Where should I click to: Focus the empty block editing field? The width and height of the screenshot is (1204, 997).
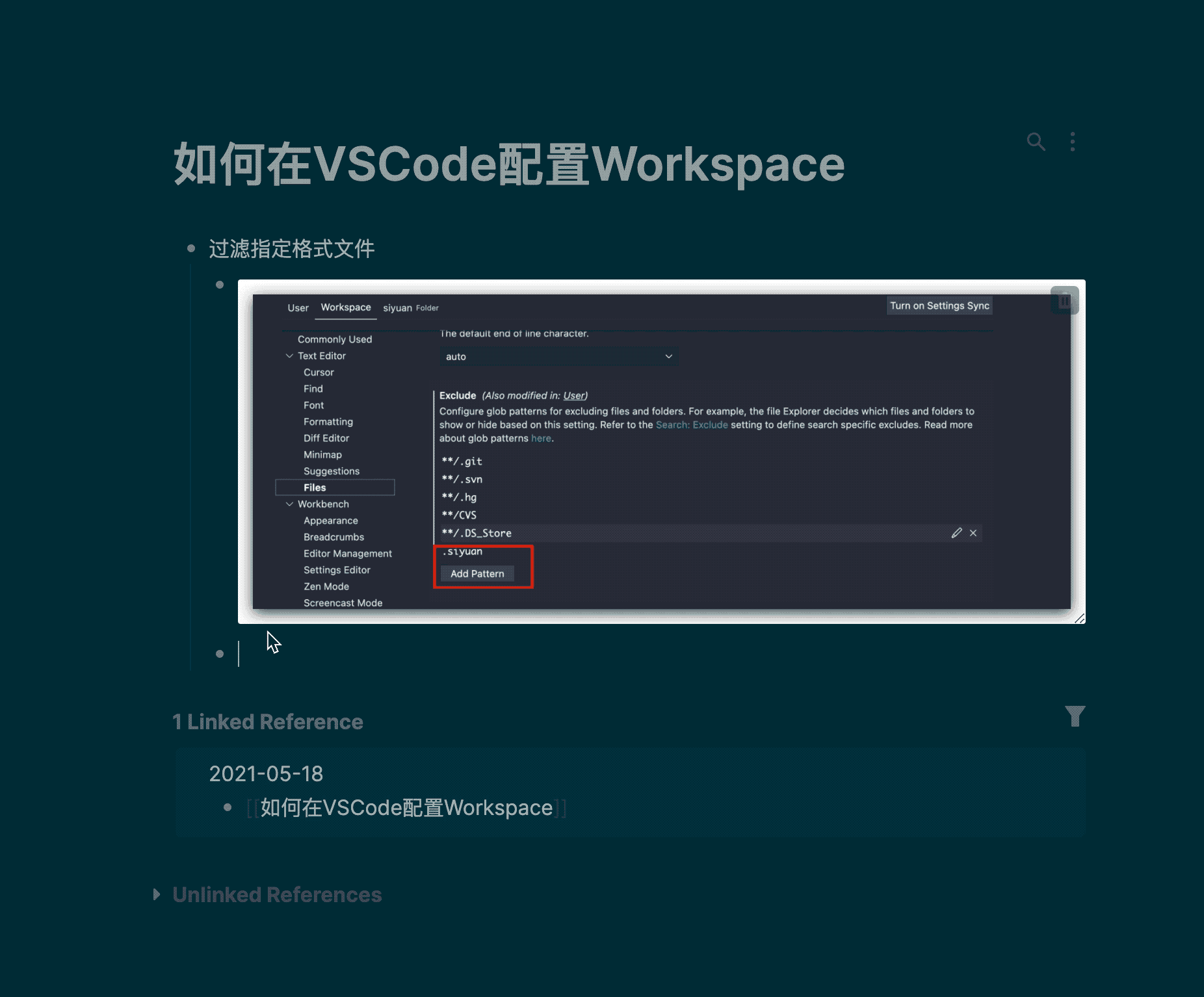(x=661, y=654)
